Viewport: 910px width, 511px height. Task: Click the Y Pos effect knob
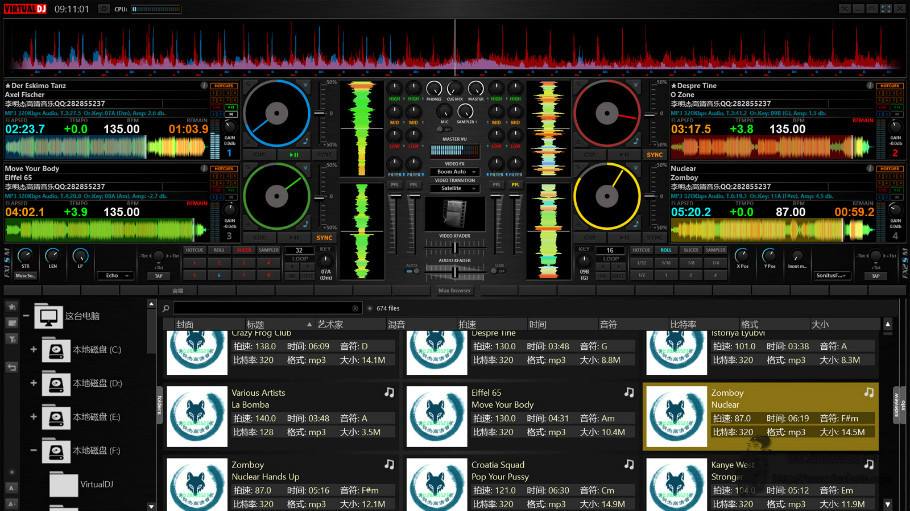pos(769,256)
